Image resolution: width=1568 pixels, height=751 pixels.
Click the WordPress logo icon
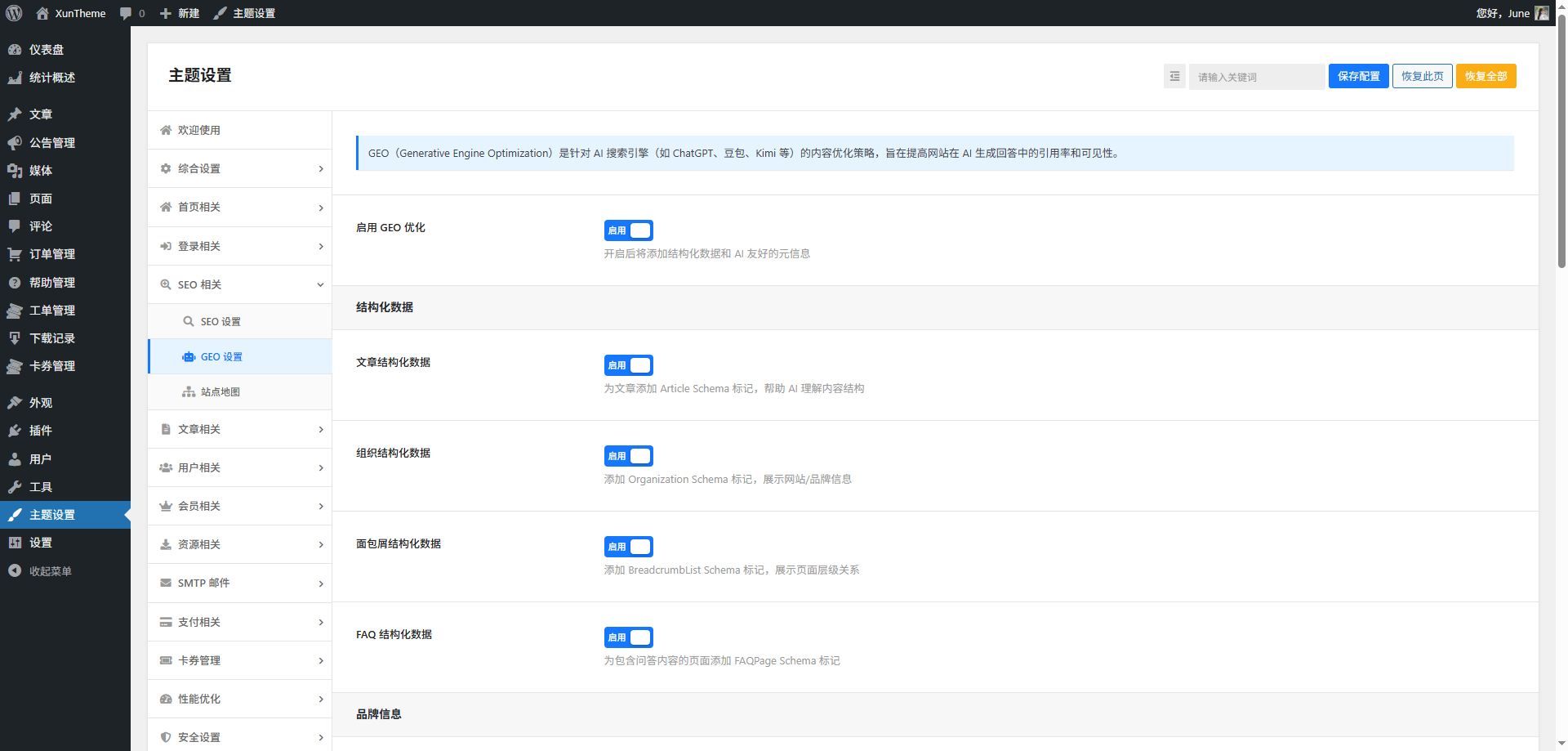(14, 13)
